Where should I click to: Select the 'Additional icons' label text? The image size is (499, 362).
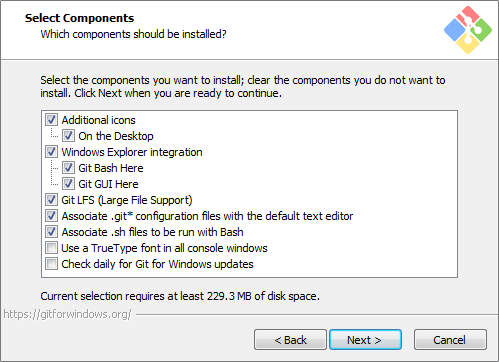99,120
